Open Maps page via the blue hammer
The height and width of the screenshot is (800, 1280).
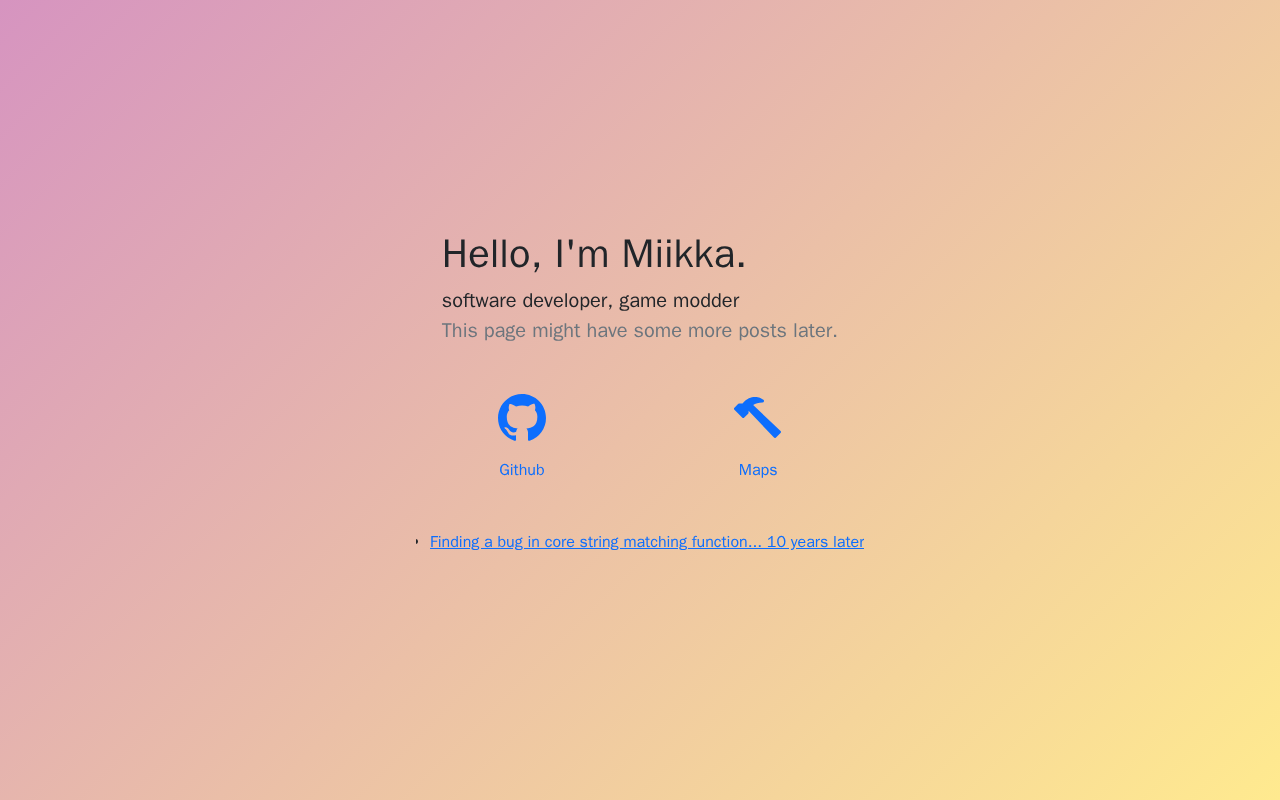(758, 418)
